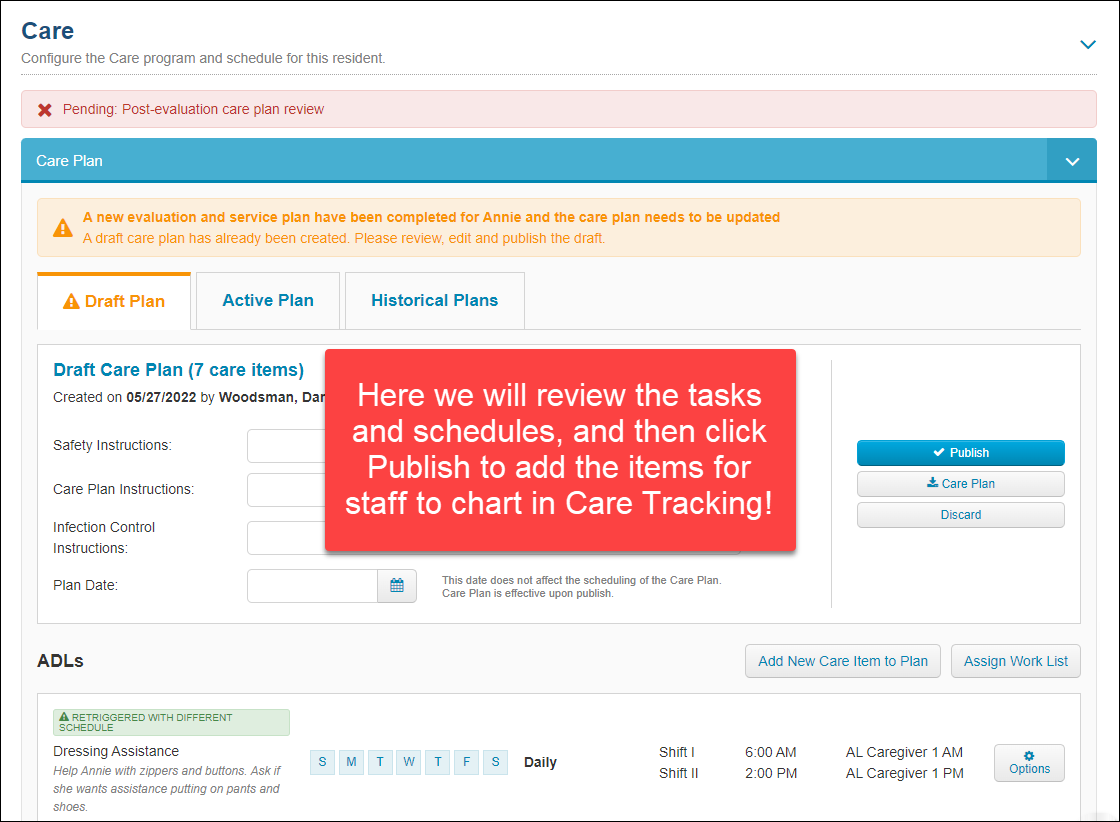Click the Care Plan Instructions field
The image size is (1120, 822).
[286, 490]
